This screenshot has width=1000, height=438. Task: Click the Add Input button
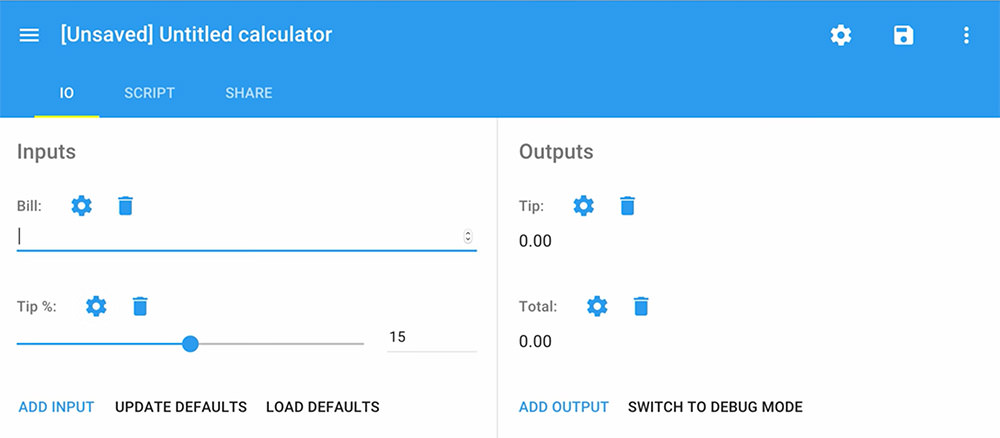coord(56,407)
